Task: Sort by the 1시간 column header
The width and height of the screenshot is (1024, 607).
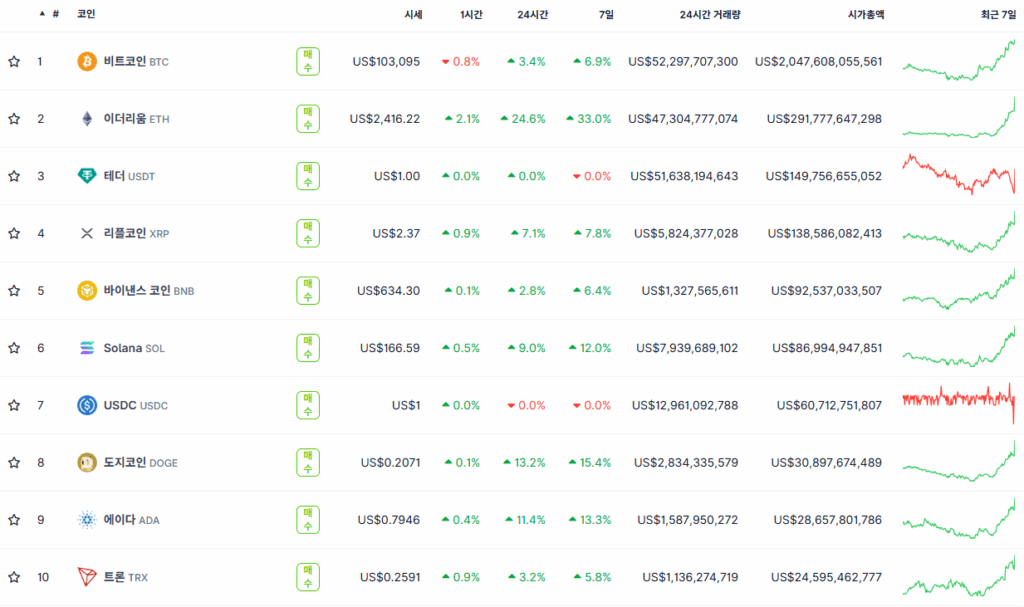Action: [x=471, y=14]
